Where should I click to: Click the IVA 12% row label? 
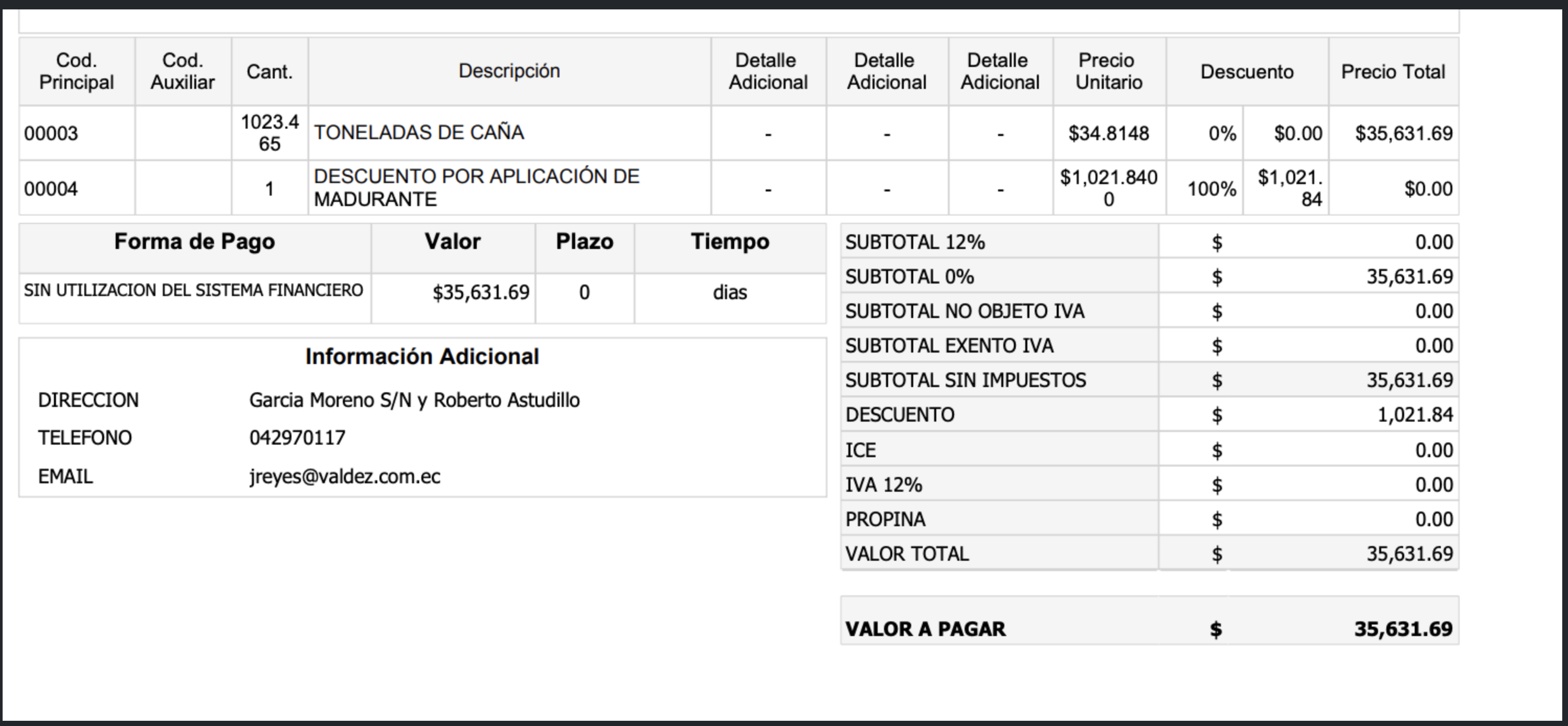[x=883, y=485]
